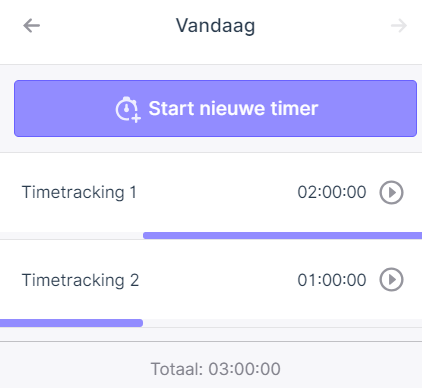Image resolution: width=422 pixels, height=388 pixels.
Task: Click the purple progress bar under Timetracking 2
Action: click(71, 323)
